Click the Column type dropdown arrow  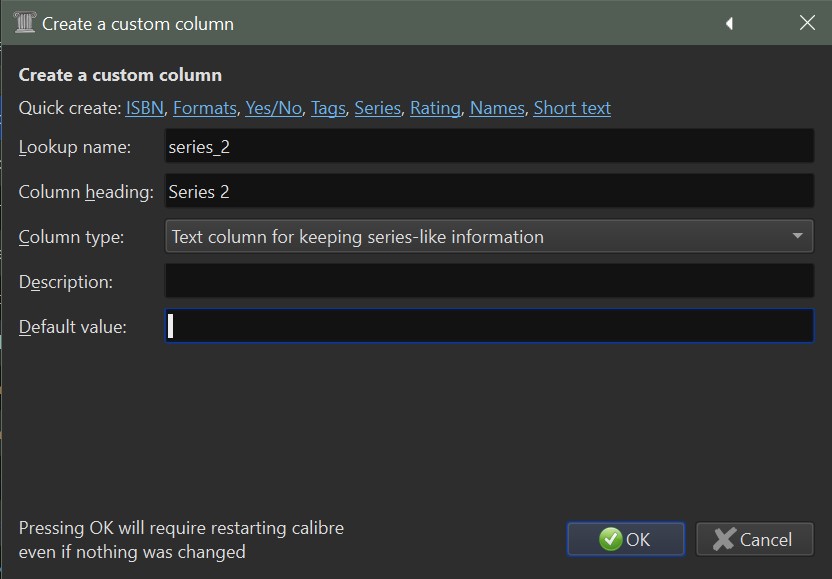click(797, 237)
